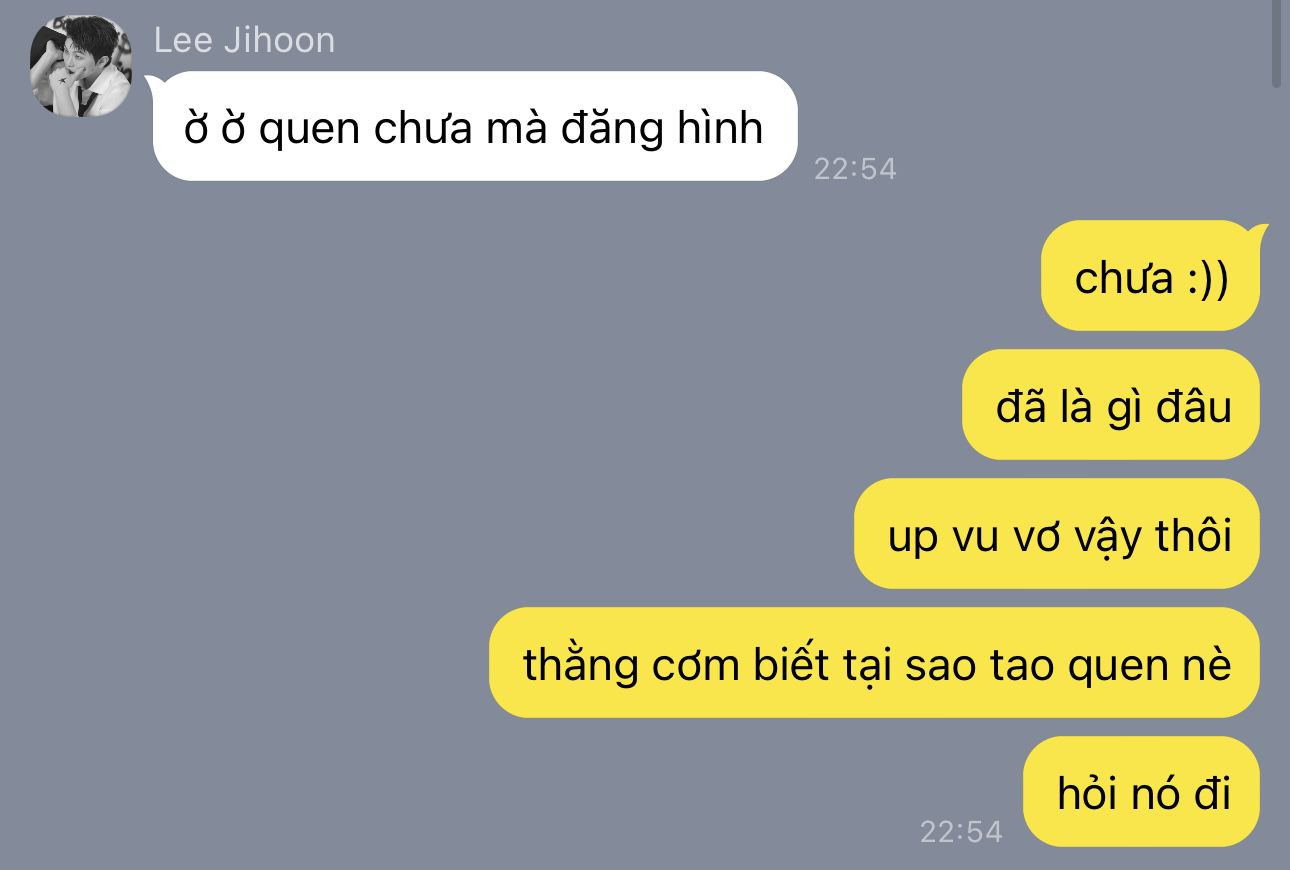
Task: Click the 22:54 timestamp beside 'hỏi nó đi'
Action: click(x=961, y=832)
